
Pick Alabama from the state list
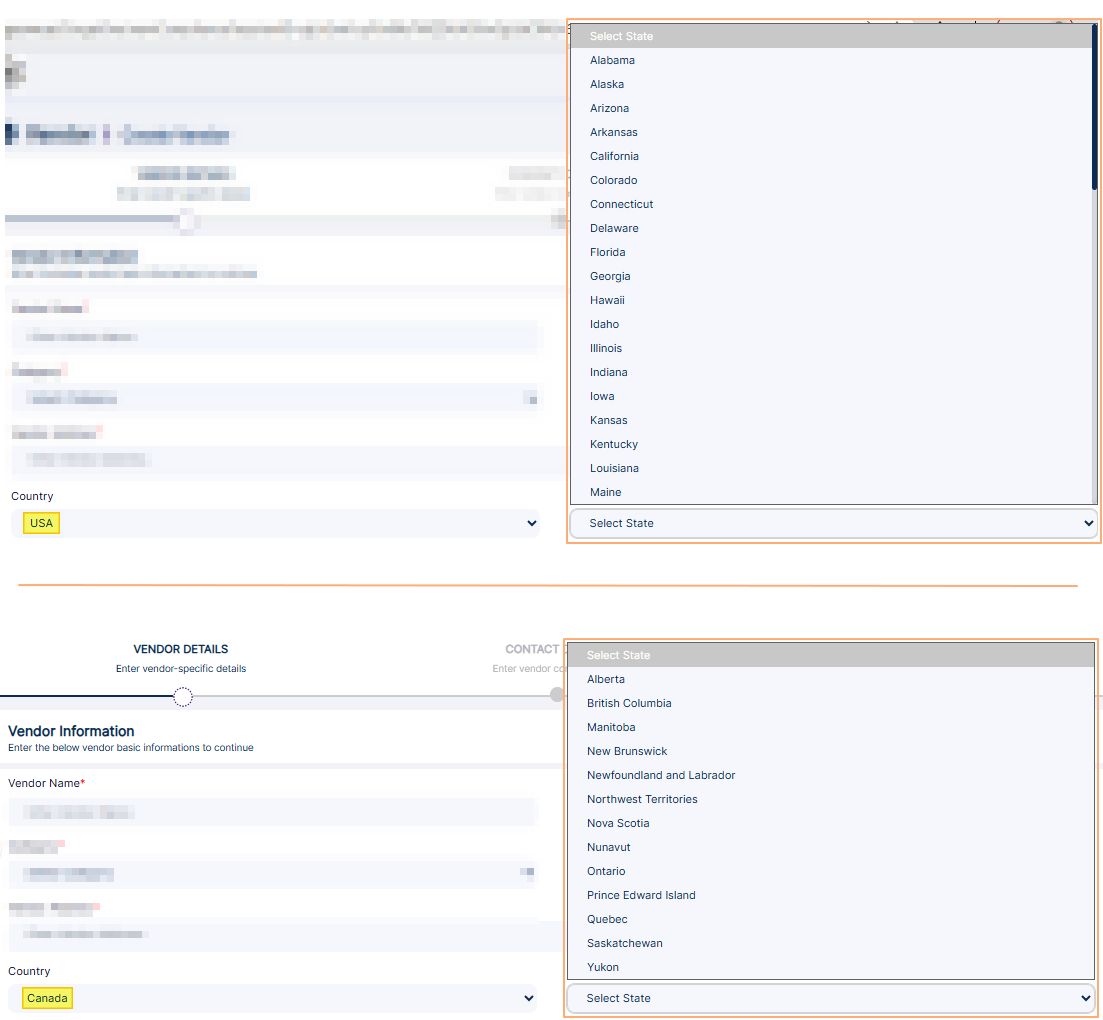(612, 60)
